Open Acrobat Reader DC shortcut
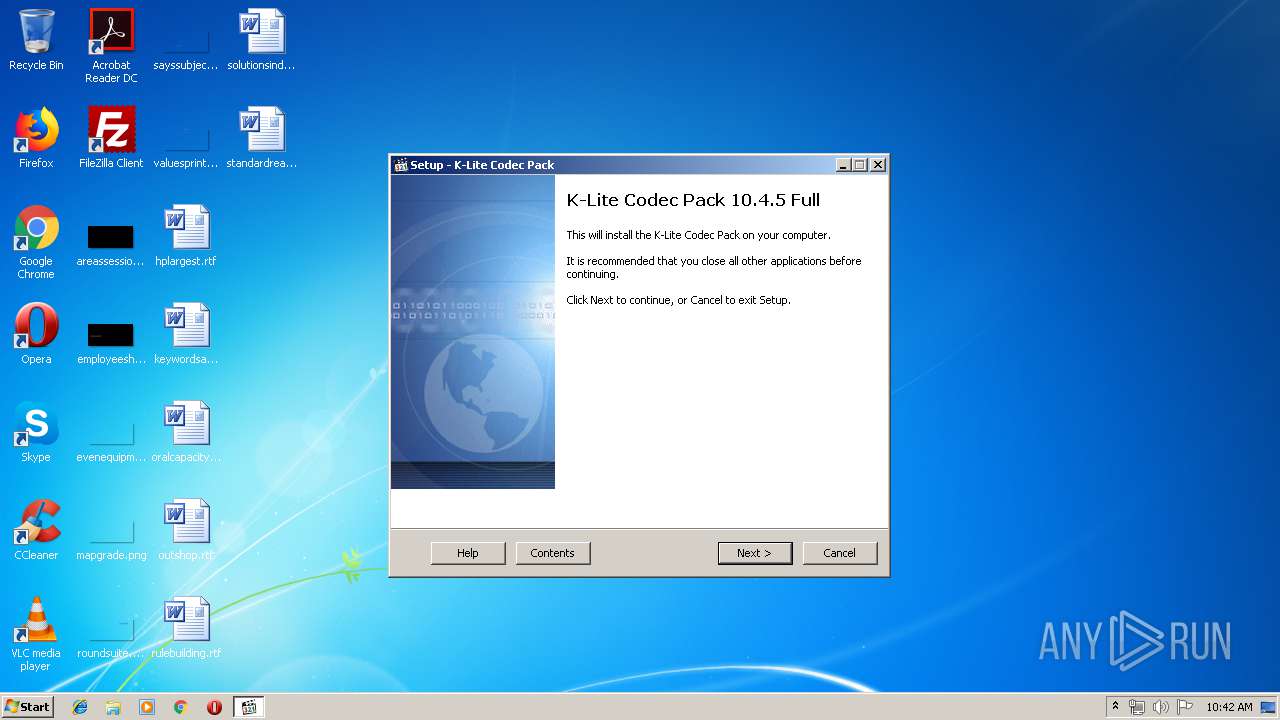The width and height of the screenshot is (1280, 720). pyautogui.click(x=111, y=46)
